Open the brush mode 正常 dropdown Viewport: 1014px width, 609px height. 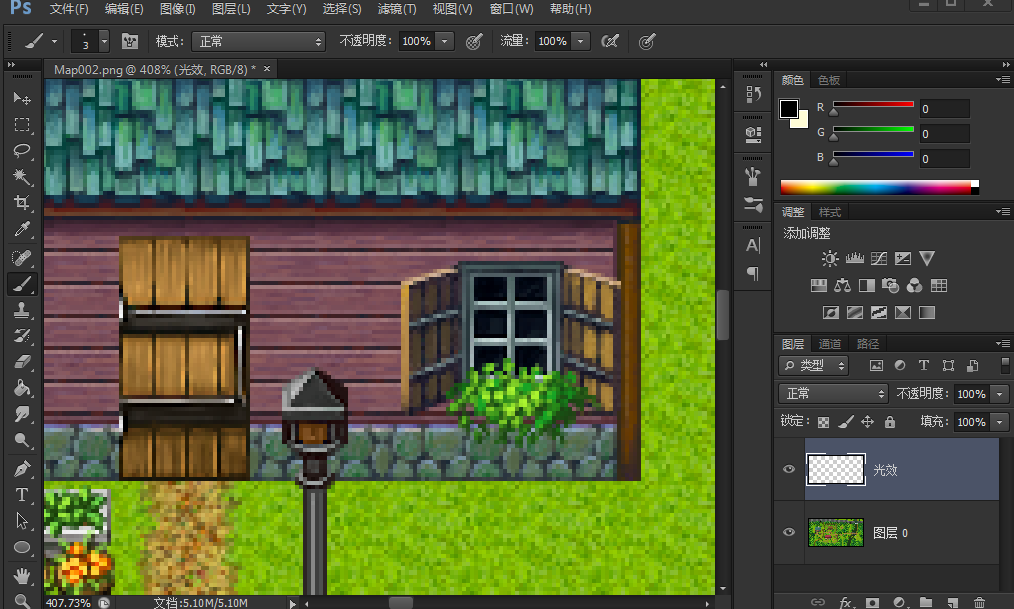[x=258, y=41]
